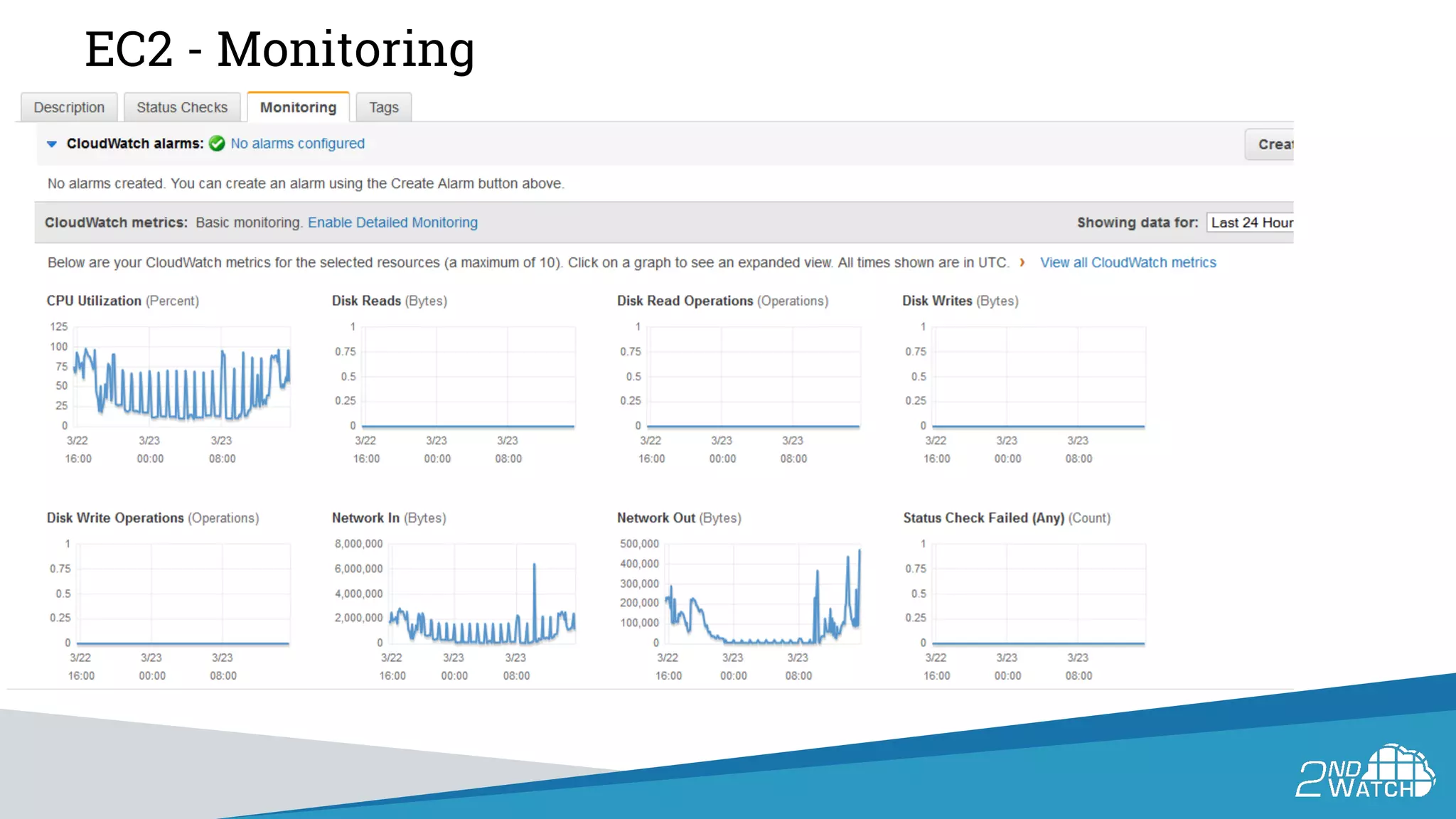This screenshot has width=1456, height=819.
Task: Open the Tags tab
Action: (x=384, y=107)
